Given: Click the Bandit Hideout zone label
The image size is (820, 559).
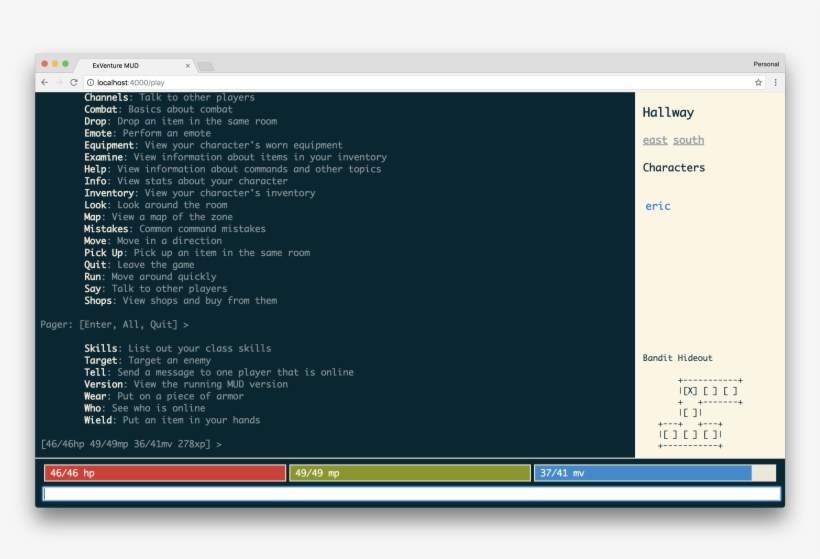Looking at the screenshot, I should click(677, 358).
